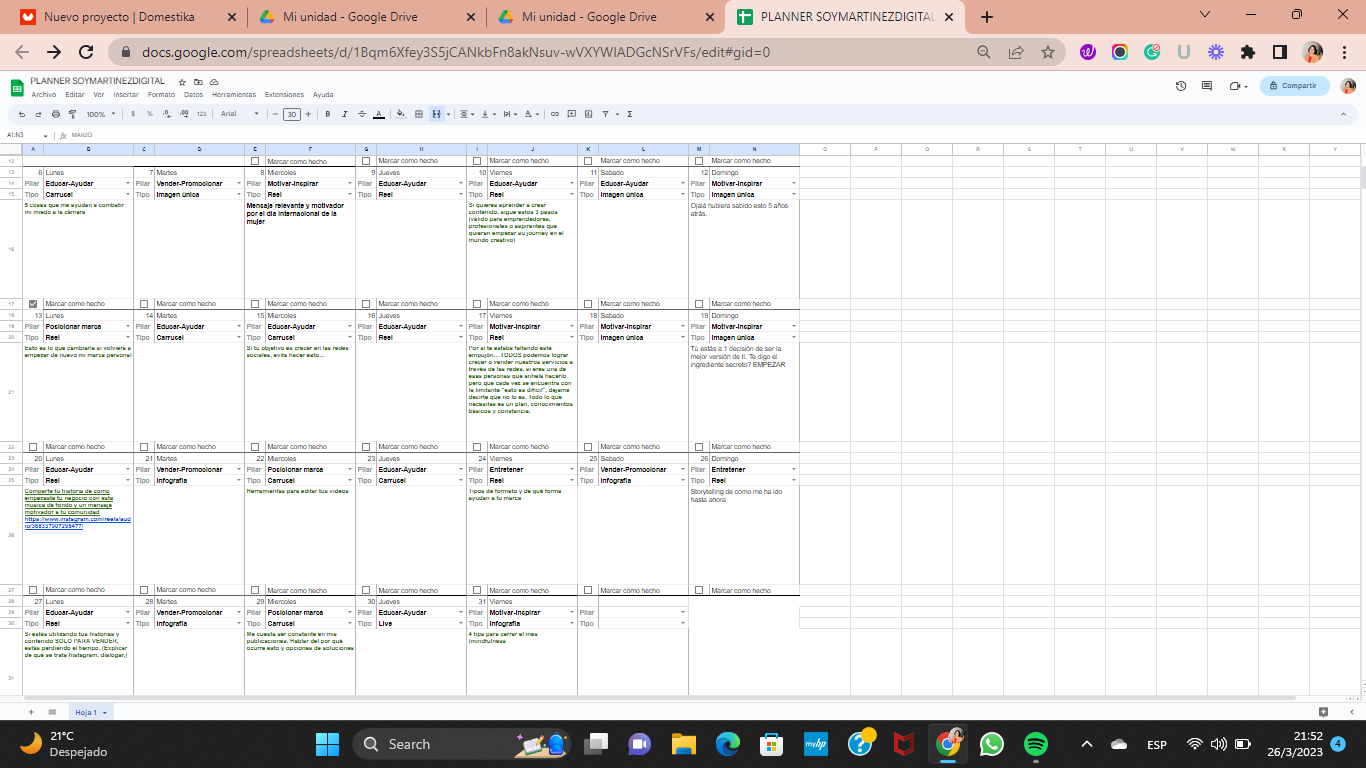This screenshot has height=768, width=1366.
Task: Redo action using the toolbar arrow
Action: tap(38, 114)
